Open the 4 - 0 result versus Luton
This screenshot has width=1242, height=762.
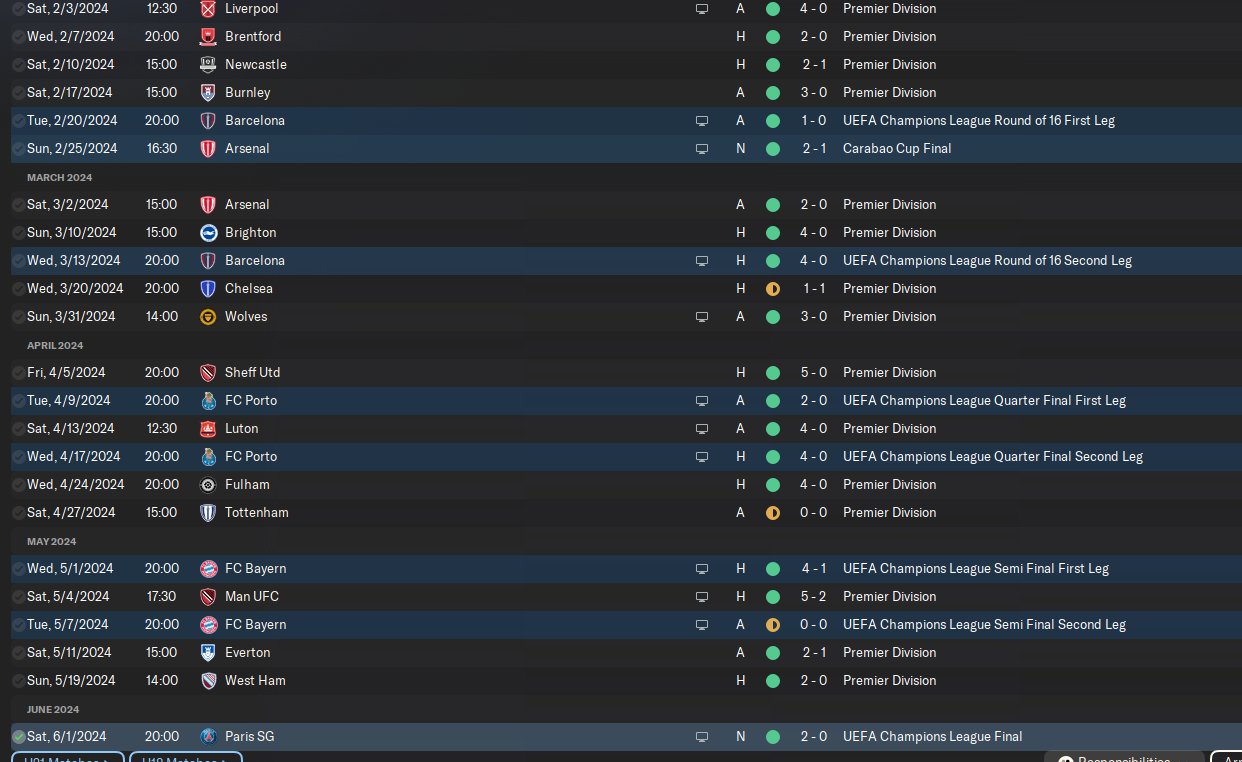pos(813,428)
